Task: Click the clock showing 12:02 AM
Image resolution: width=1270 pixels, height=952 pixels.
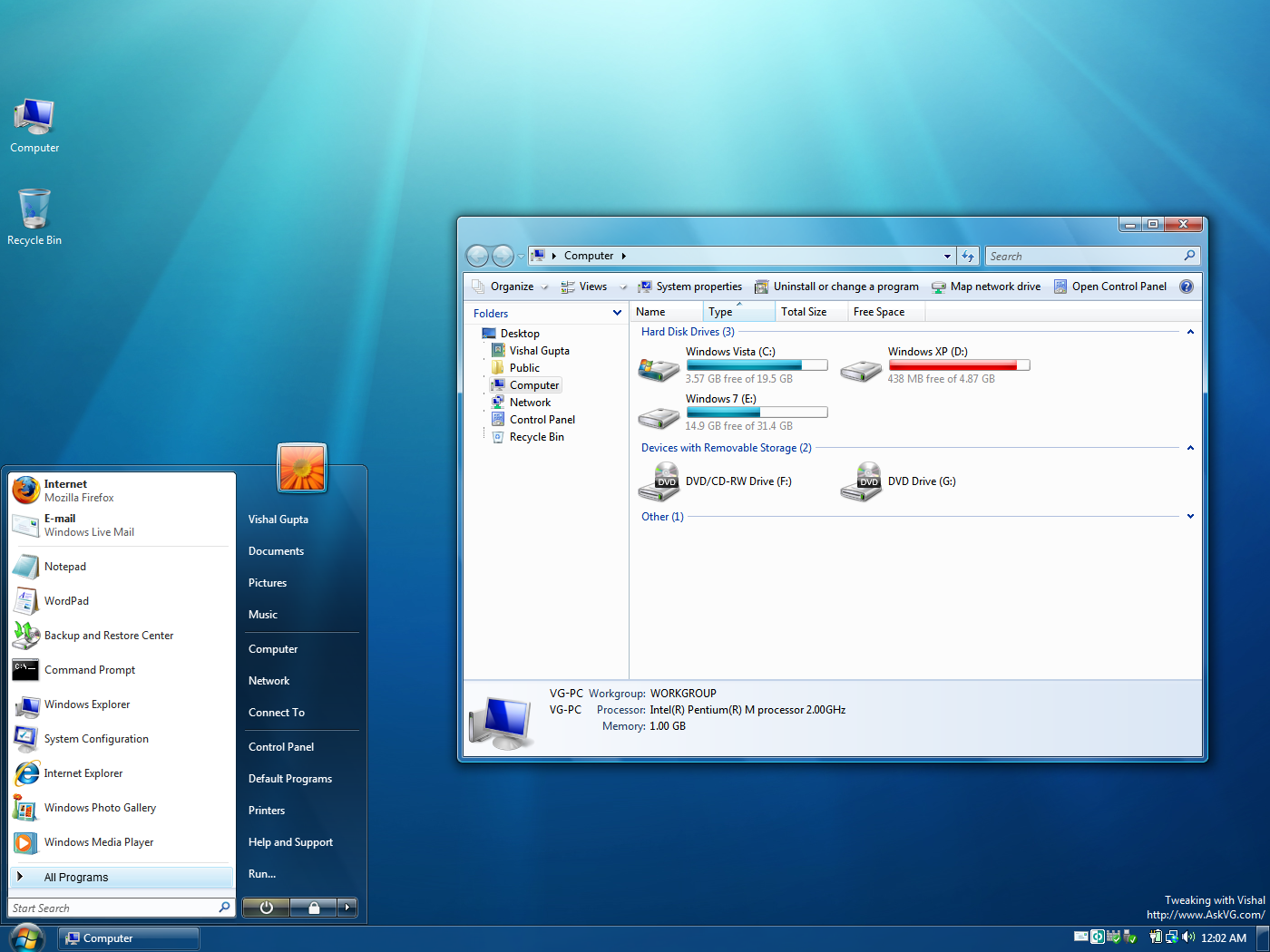Action: tap(1224, 938)
